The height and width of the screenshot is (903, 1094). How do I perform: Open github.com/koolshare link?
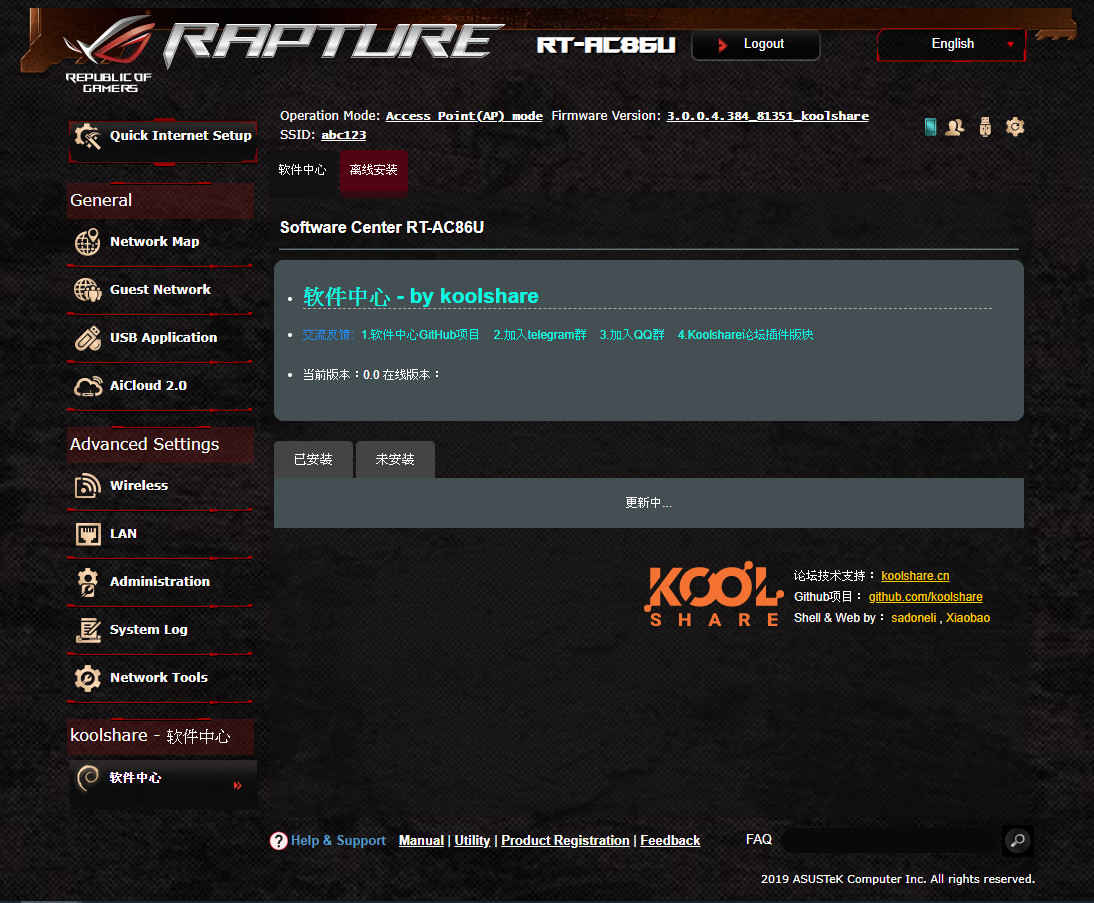(x=925, y=597)
